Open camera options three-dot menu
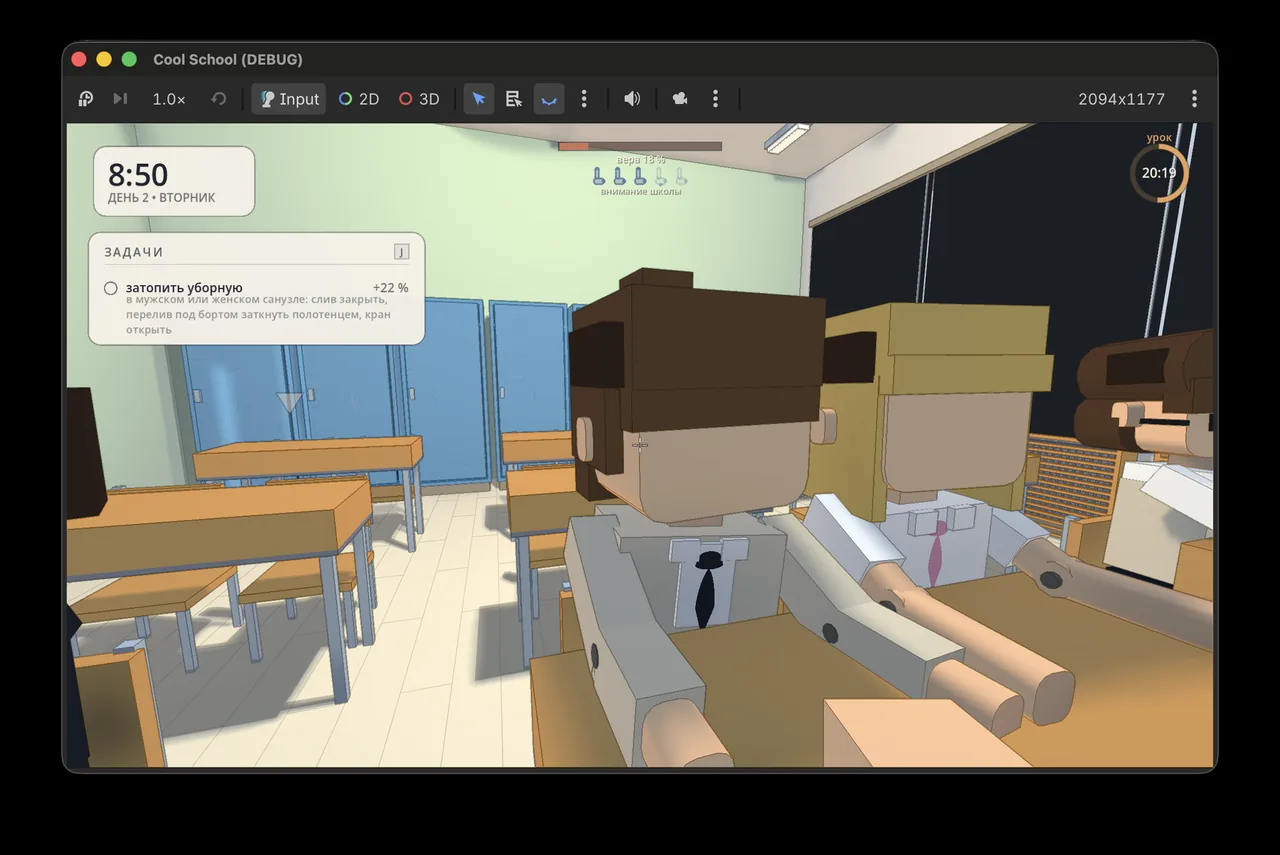Image resolution: width=1280 pixels, height=855 pixels. coord(715,99)
